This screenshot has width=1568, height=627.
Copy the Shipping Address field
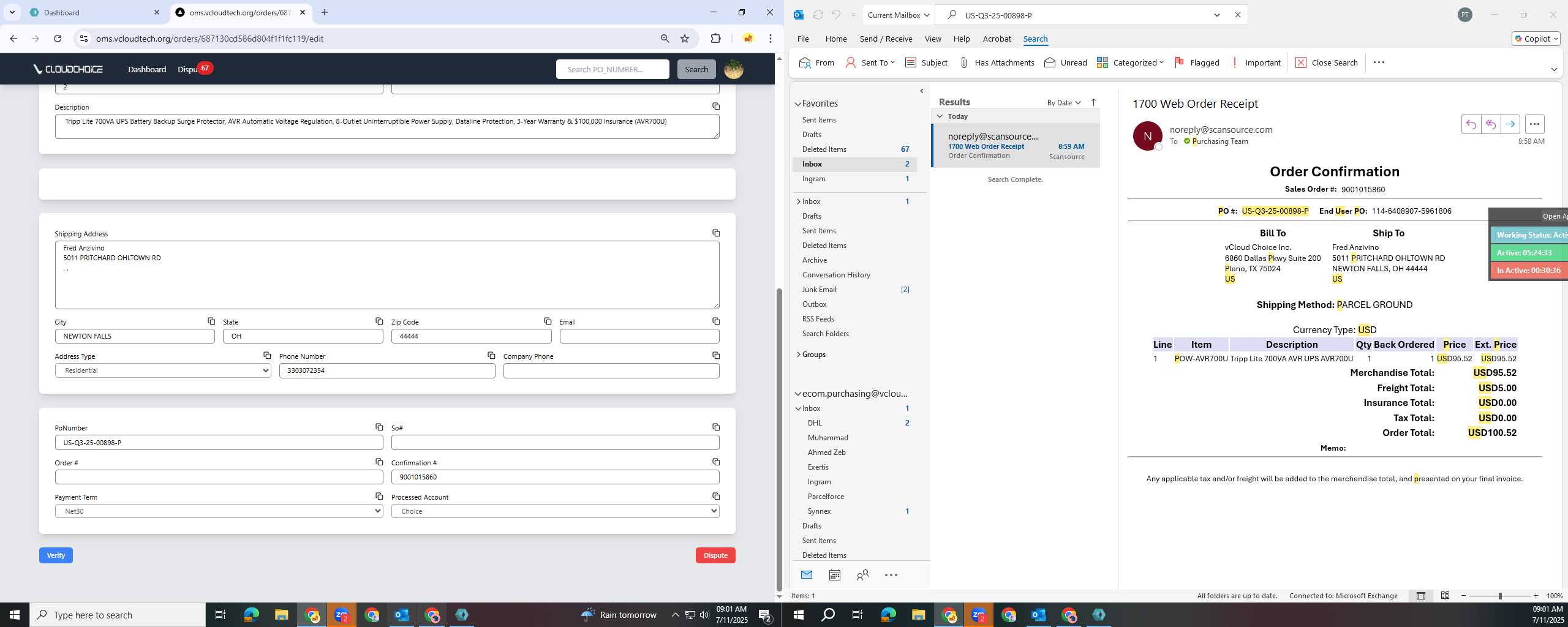715,233
